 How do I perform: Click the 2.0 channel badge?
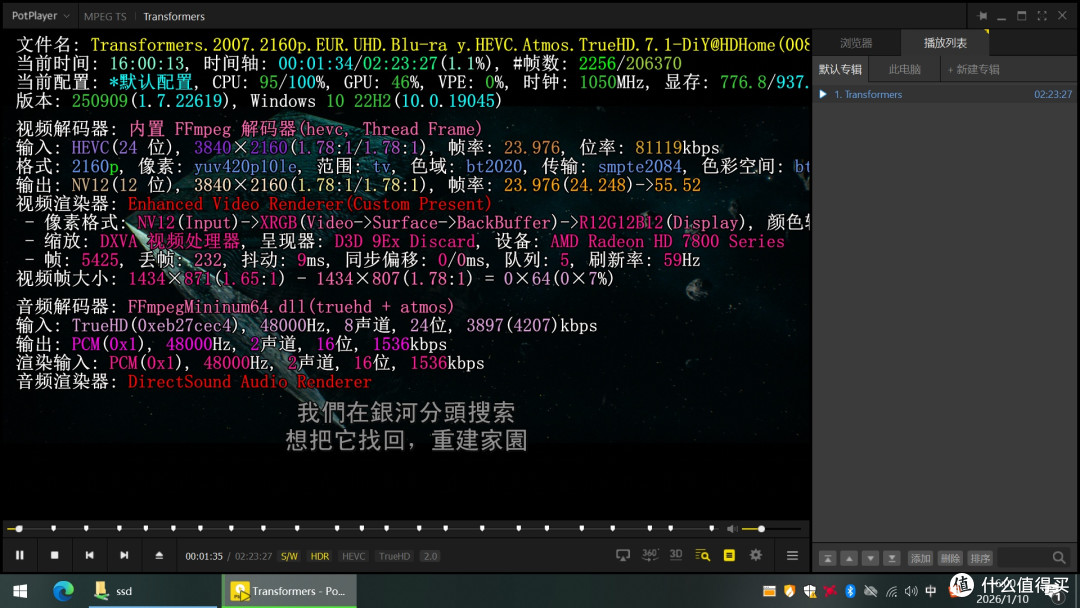430,556
